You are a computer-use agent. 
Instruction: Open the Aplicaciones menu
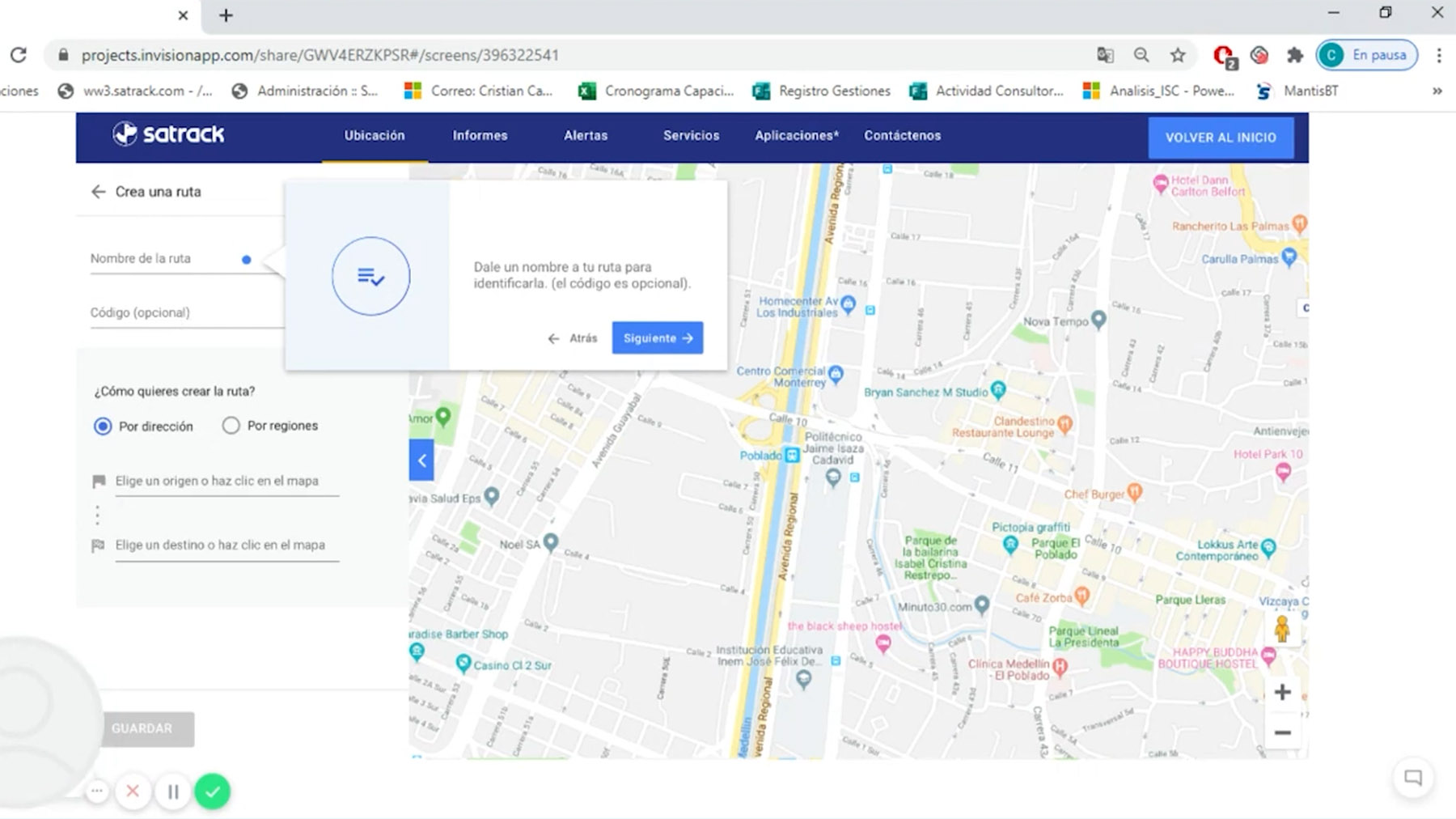797,136
